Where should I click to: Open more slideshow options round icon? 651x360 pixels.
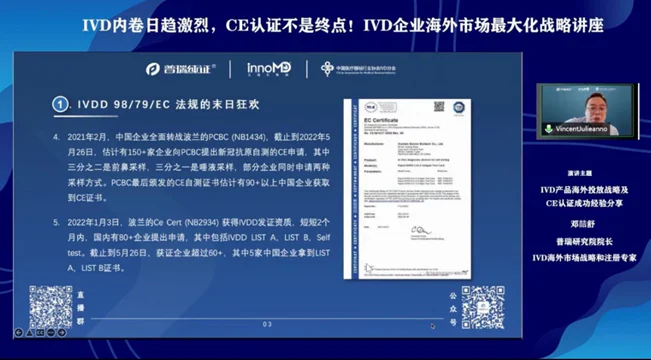(x=51, y=333)
